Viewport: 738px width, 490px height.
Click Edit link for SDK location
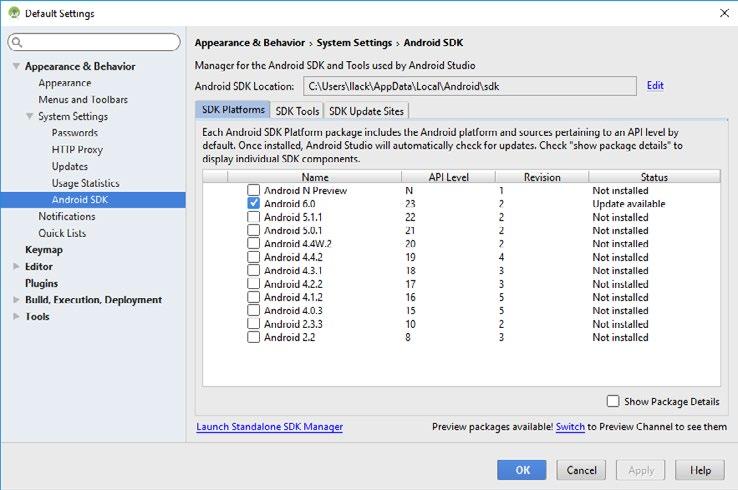pyautogui.click(x=655, y=86)
